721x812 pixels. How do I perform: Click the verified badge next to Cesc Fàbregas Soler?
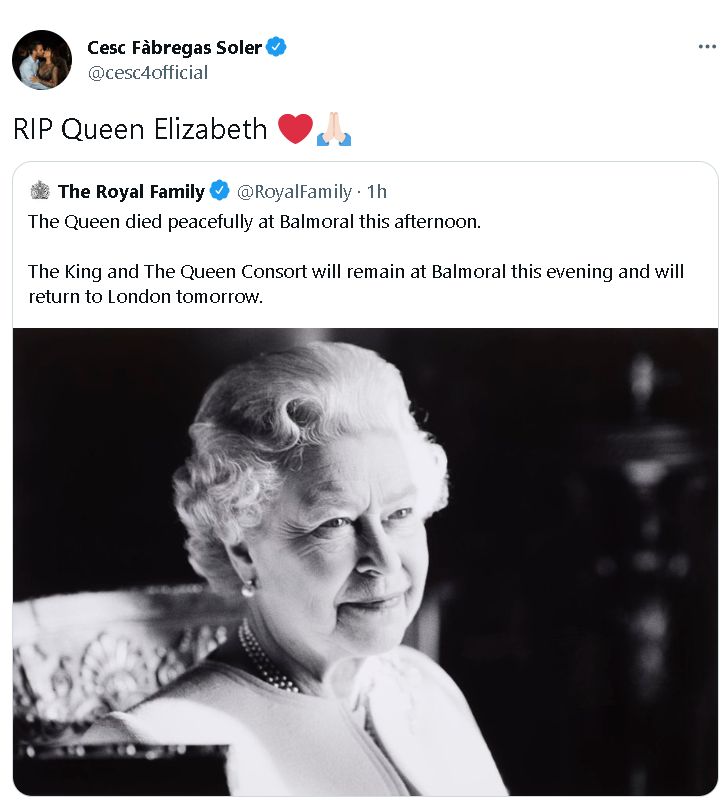point(276,46)
